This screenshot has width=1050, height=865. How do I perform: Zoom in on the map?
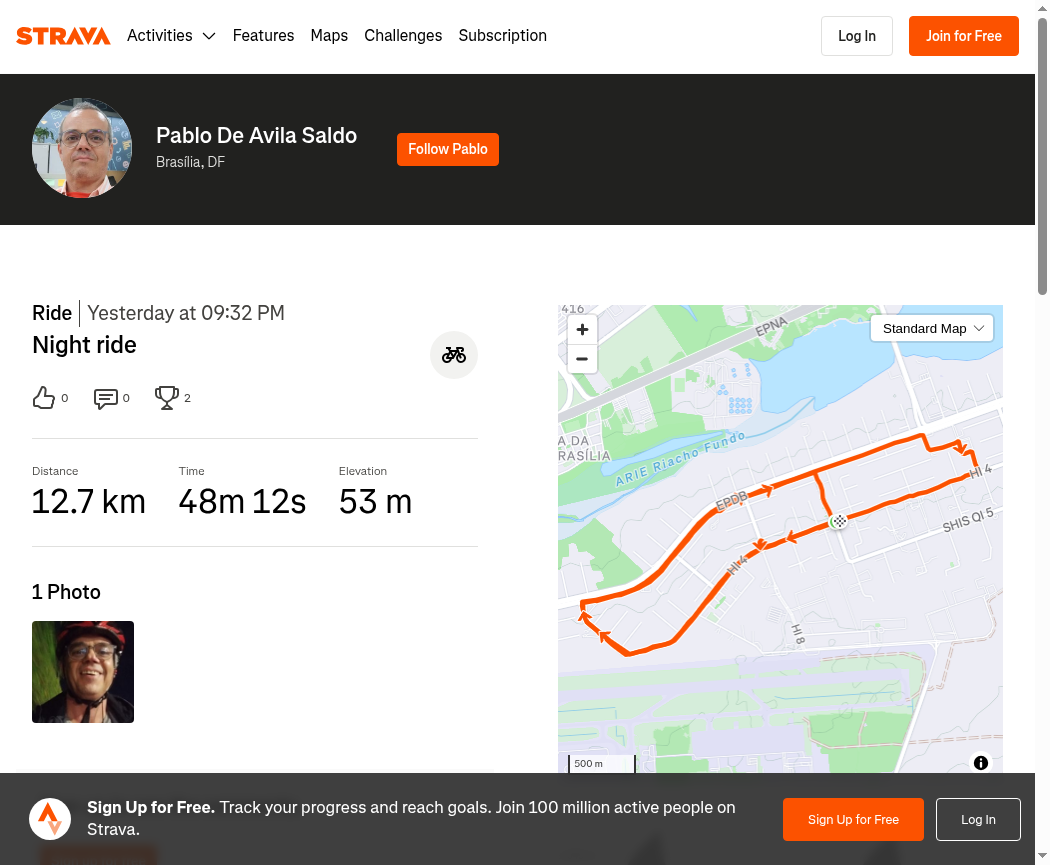(582, 329)
